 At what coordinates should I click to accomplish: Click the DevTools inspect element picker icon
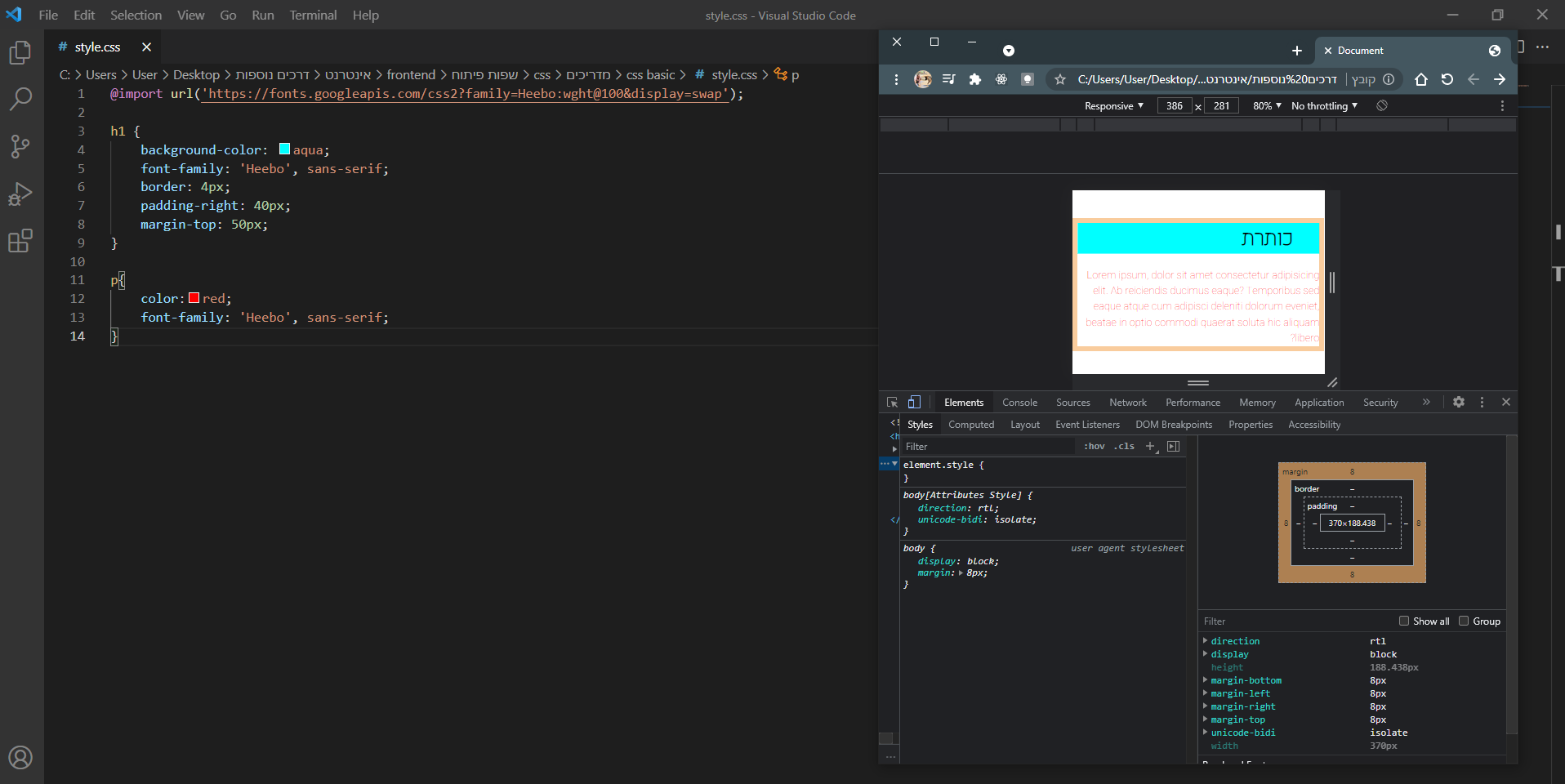[x=892, y=403]
